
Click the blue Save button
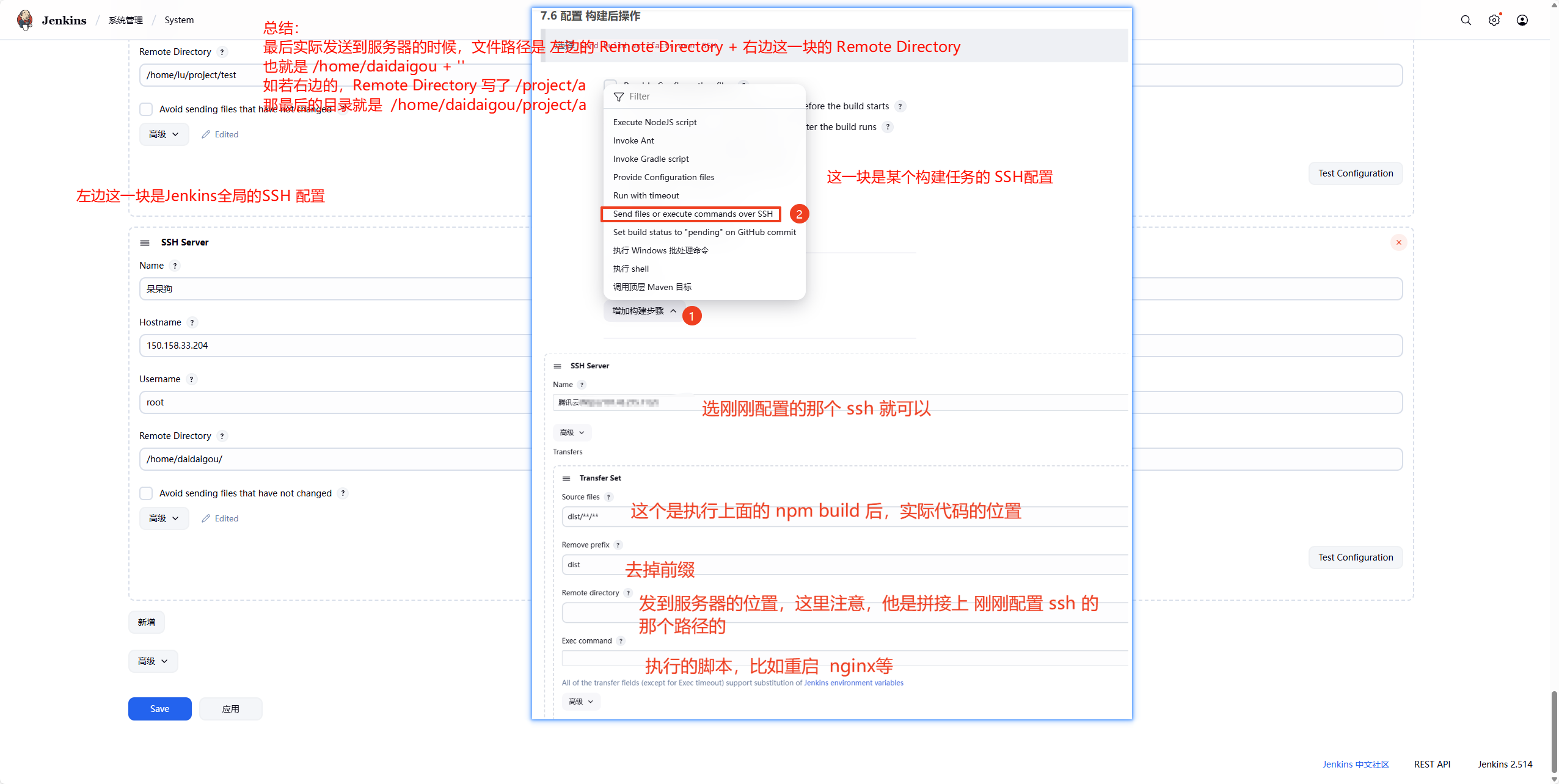159,709
